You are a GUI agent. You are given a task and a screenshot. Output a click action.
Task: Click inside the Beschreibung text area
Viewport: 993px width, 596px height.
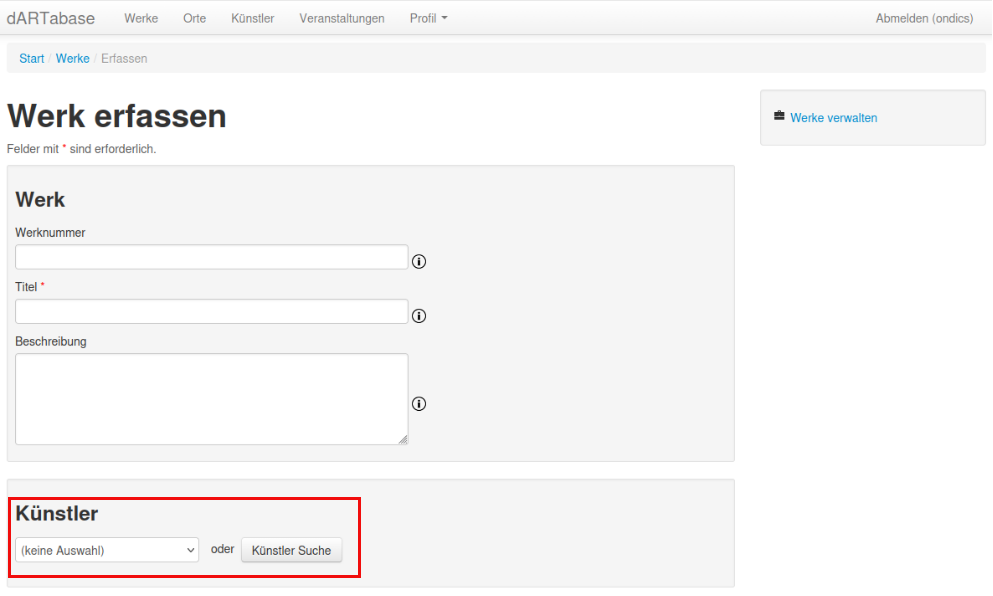coord(211,398)
